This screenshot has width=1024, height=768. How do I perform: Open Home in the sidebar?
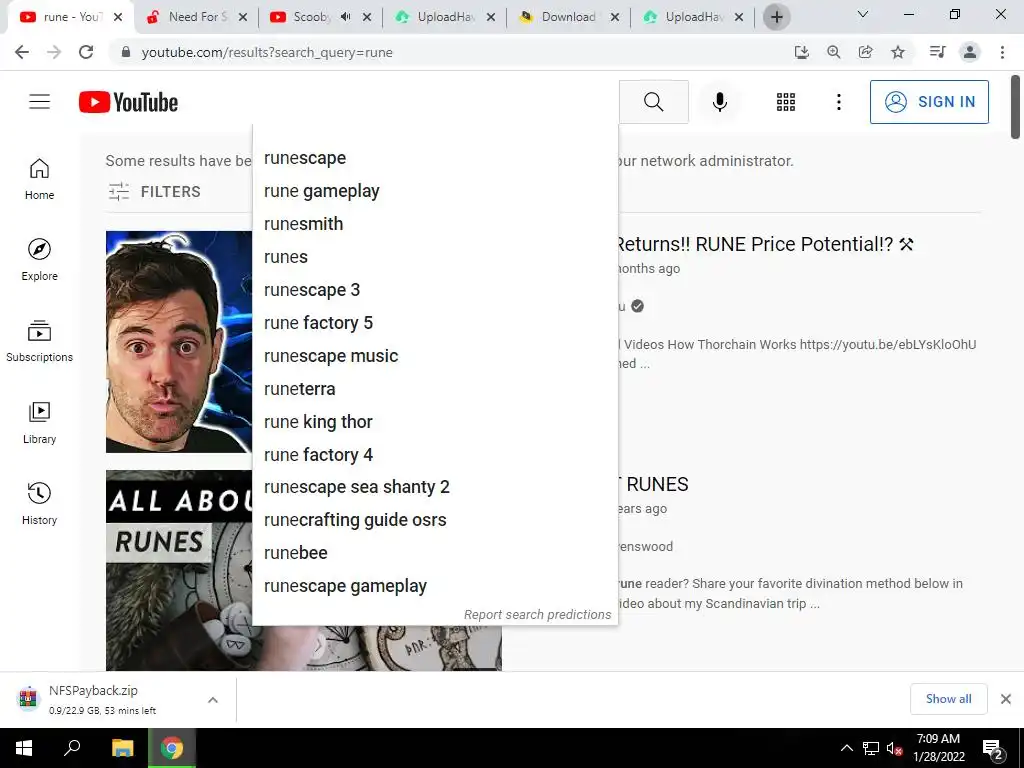point(39,179)
